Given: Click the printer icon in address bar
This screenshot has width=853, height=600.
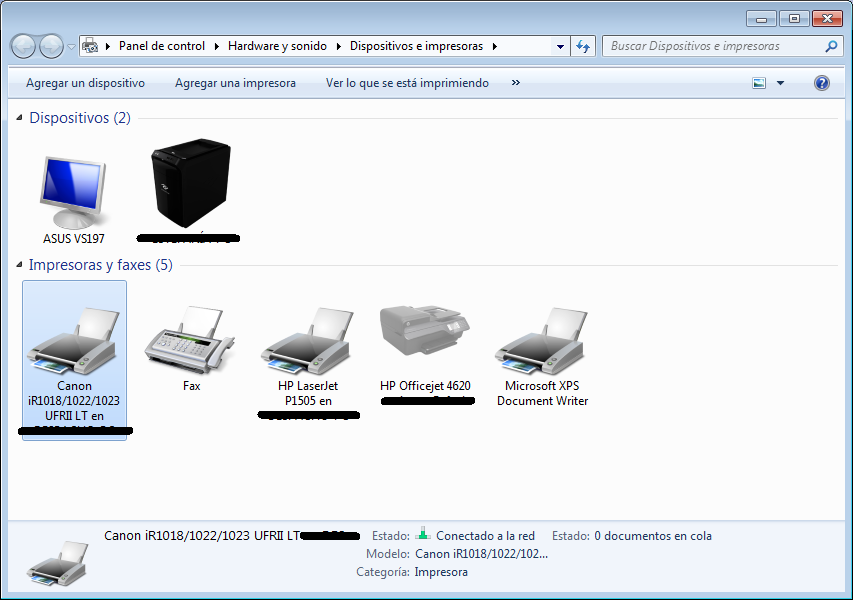Looking at the screenshot, I should point(90,46).
